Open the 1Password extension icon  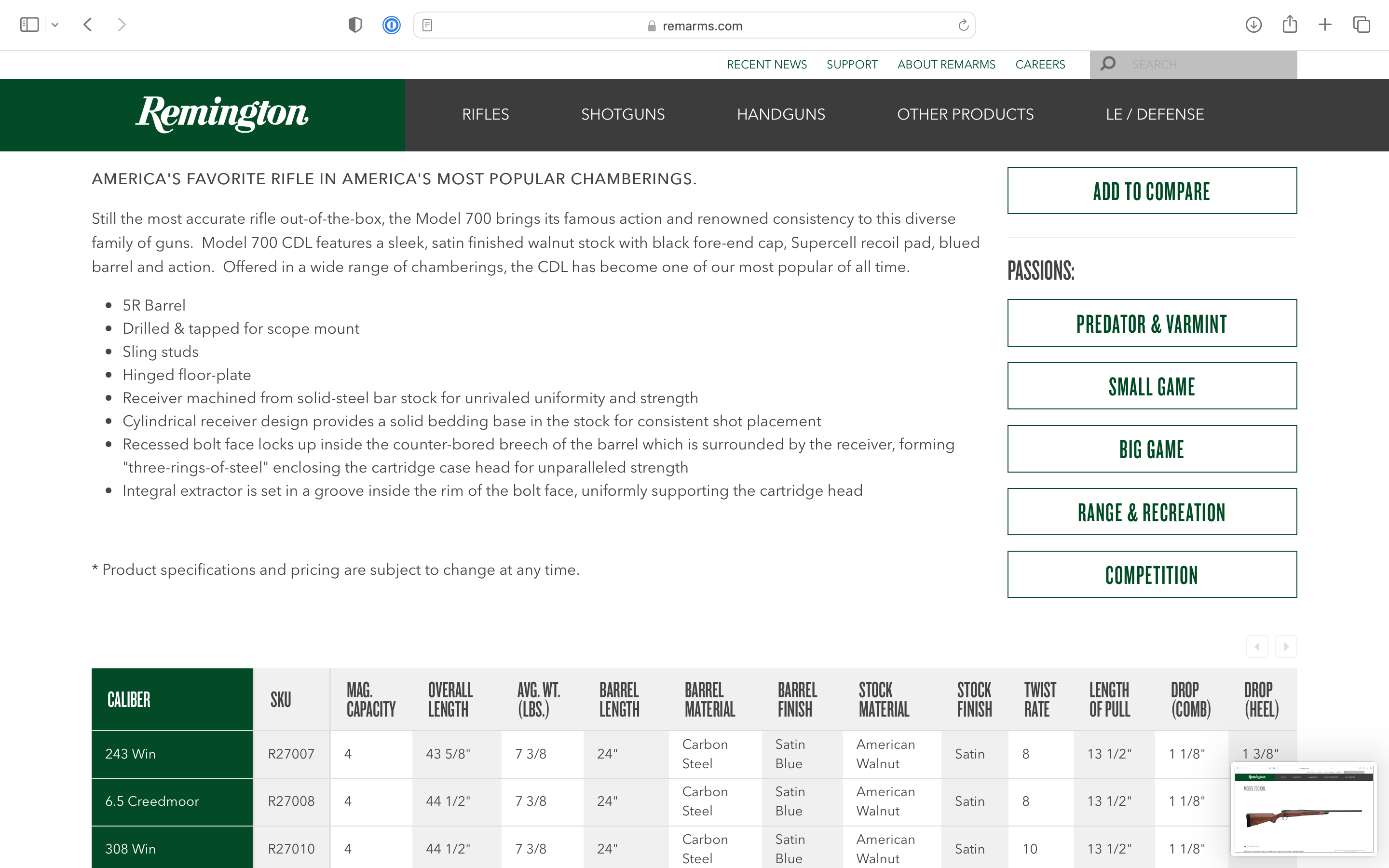392,25
